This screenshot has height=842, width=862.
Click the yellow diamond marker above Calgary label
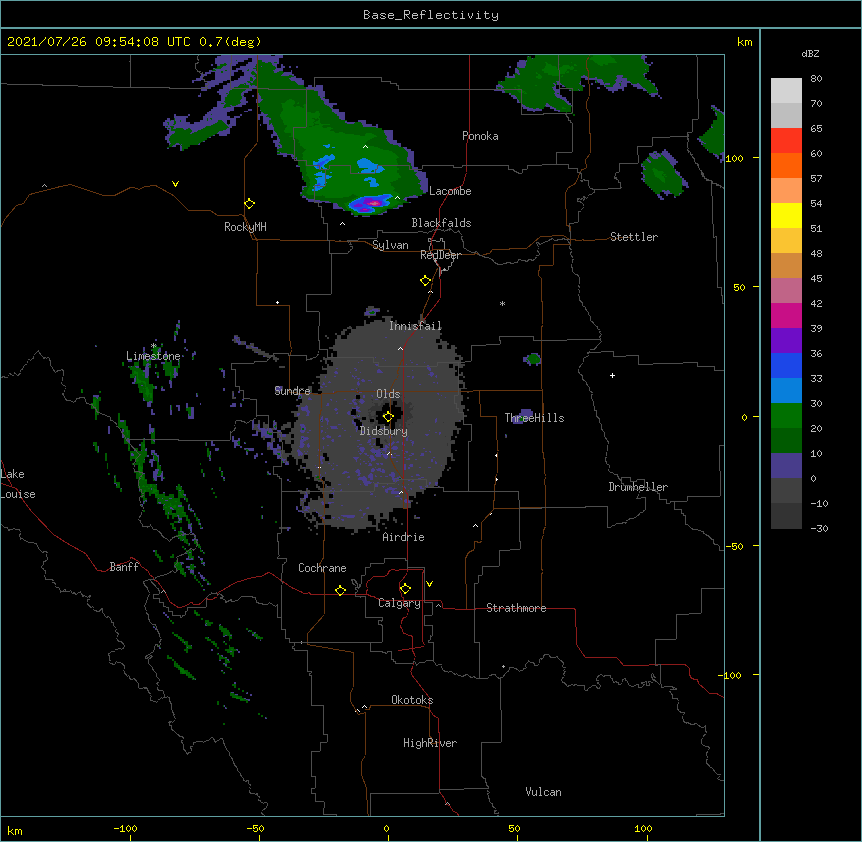click(405, 589)
